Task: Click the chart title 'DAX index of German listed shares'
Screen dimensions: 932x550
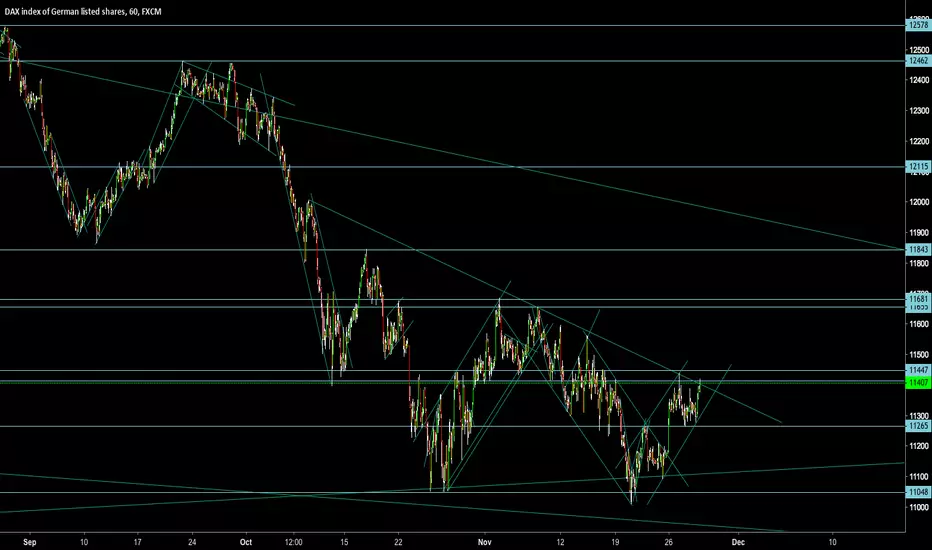Action: [x=65, y=11]
